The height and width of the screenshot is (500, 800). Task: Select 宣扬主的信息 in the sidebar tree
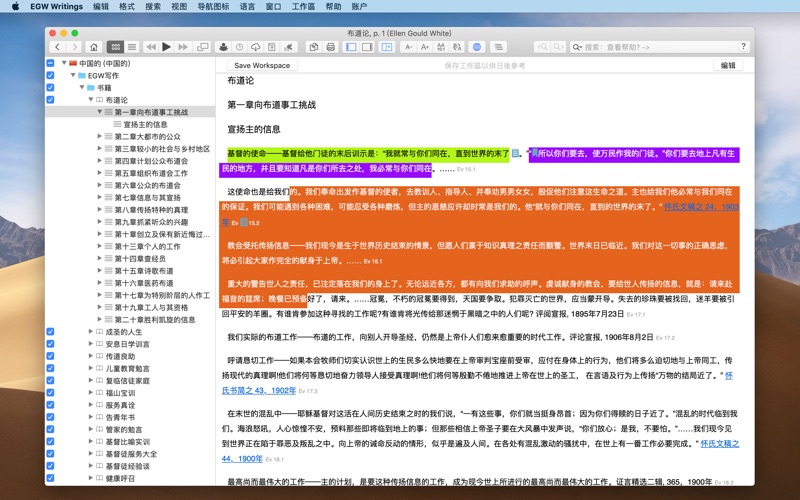(x=145, y=124)
